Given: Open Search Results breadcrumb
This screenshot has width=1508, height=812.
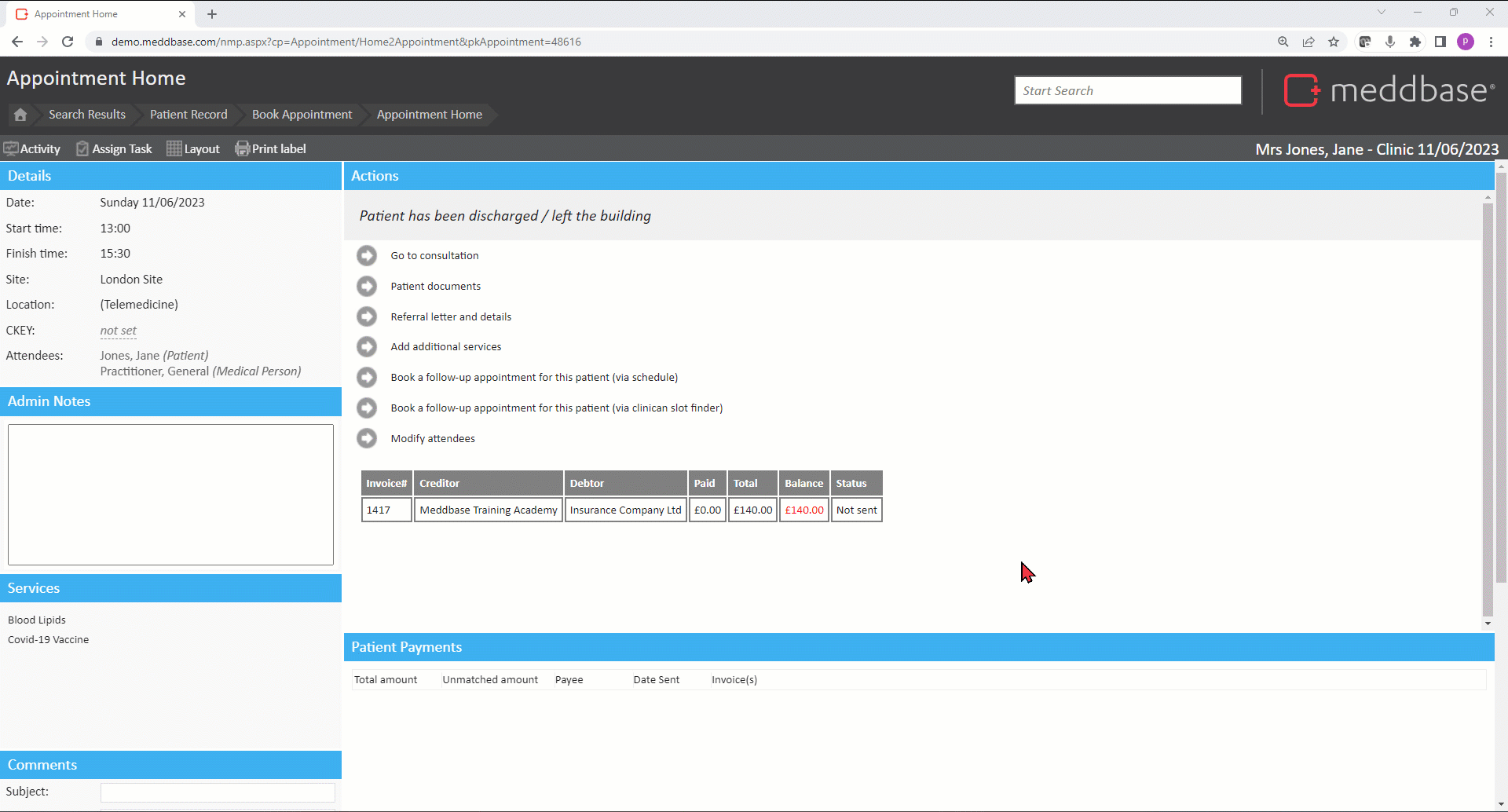Looking at the screenshot, I should coord(87,115).
